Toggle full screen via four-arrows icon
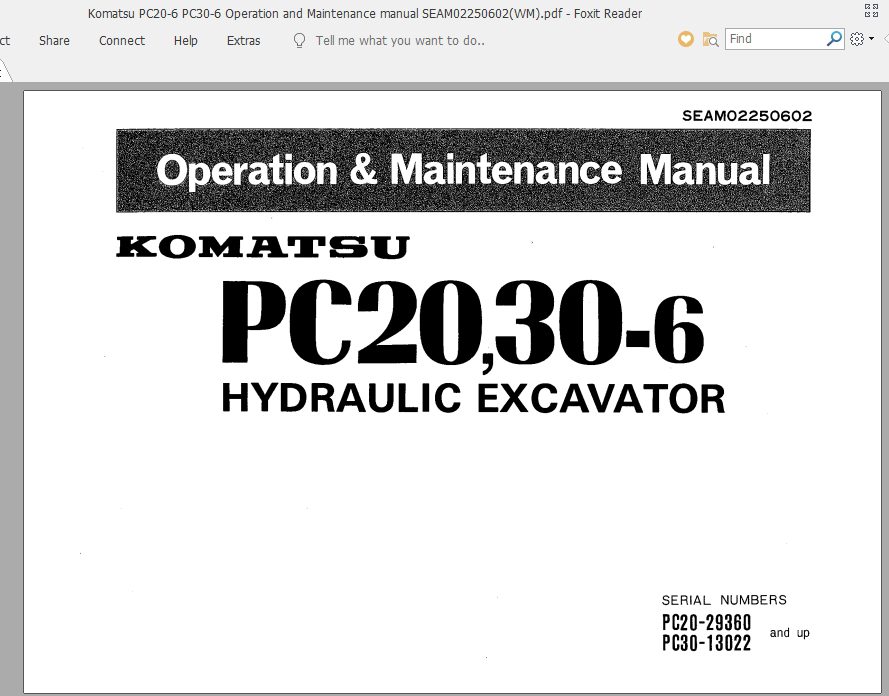This screenshot has width=889, height=696. 871,10
